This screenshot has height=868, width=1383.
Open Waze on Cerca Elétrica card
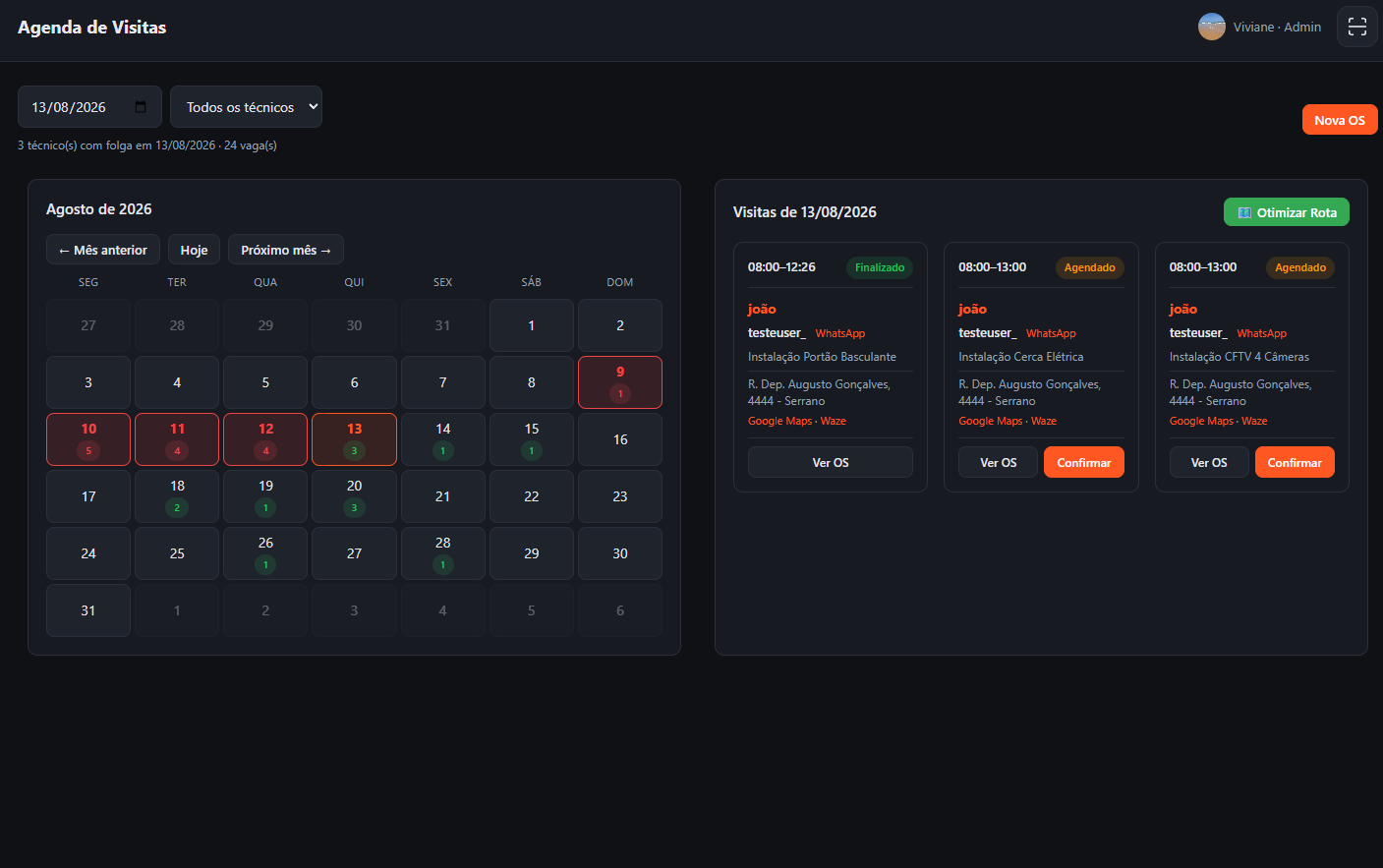(x=1044, y=421)
